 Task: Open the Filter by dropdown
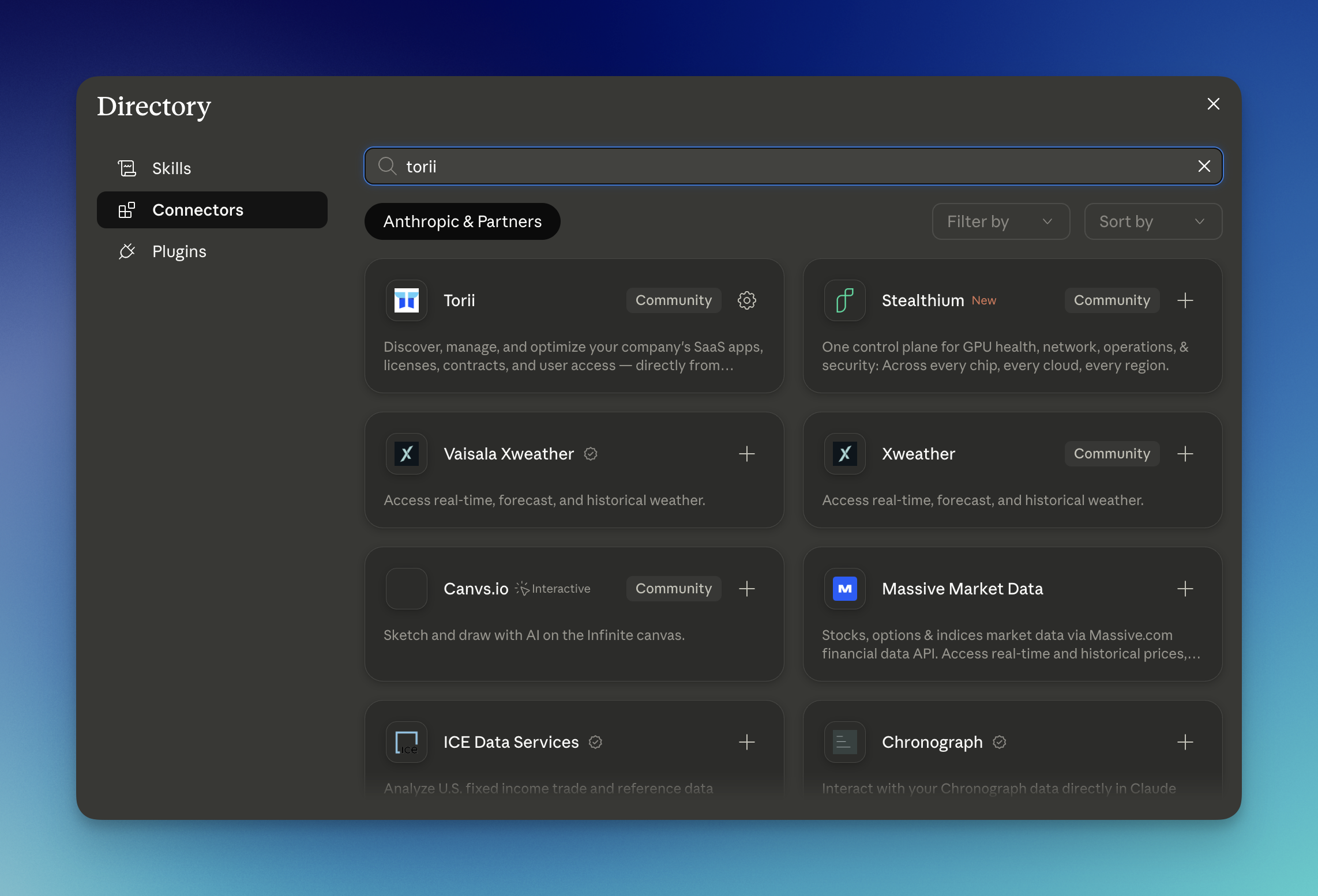1001,221
